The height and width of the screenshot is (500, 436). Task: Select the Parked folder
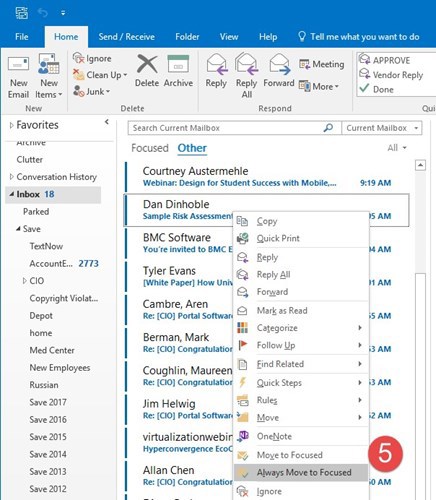tap(36, 211)
